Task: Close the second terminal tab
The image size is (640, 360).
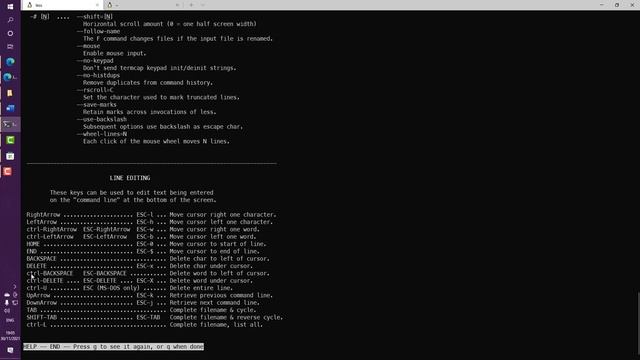Action: click(x=177, y=5)
